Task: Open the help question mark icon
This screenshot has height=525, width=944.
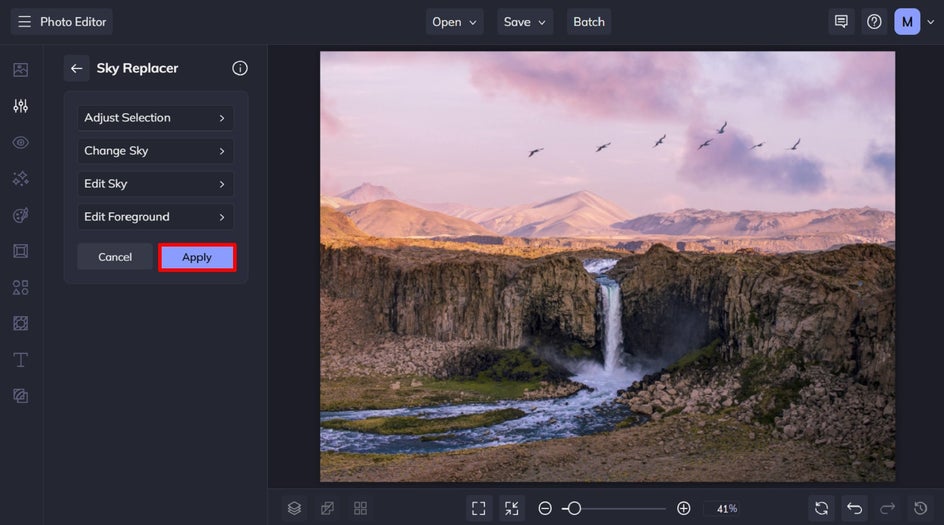Action: point(874,22)
